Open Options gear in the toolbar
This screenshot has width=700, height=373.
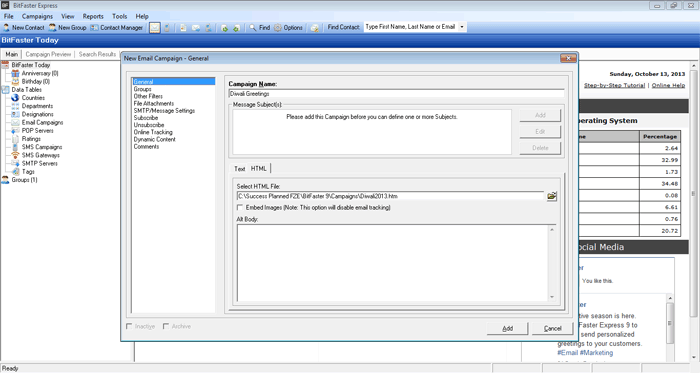pos(278,28)
